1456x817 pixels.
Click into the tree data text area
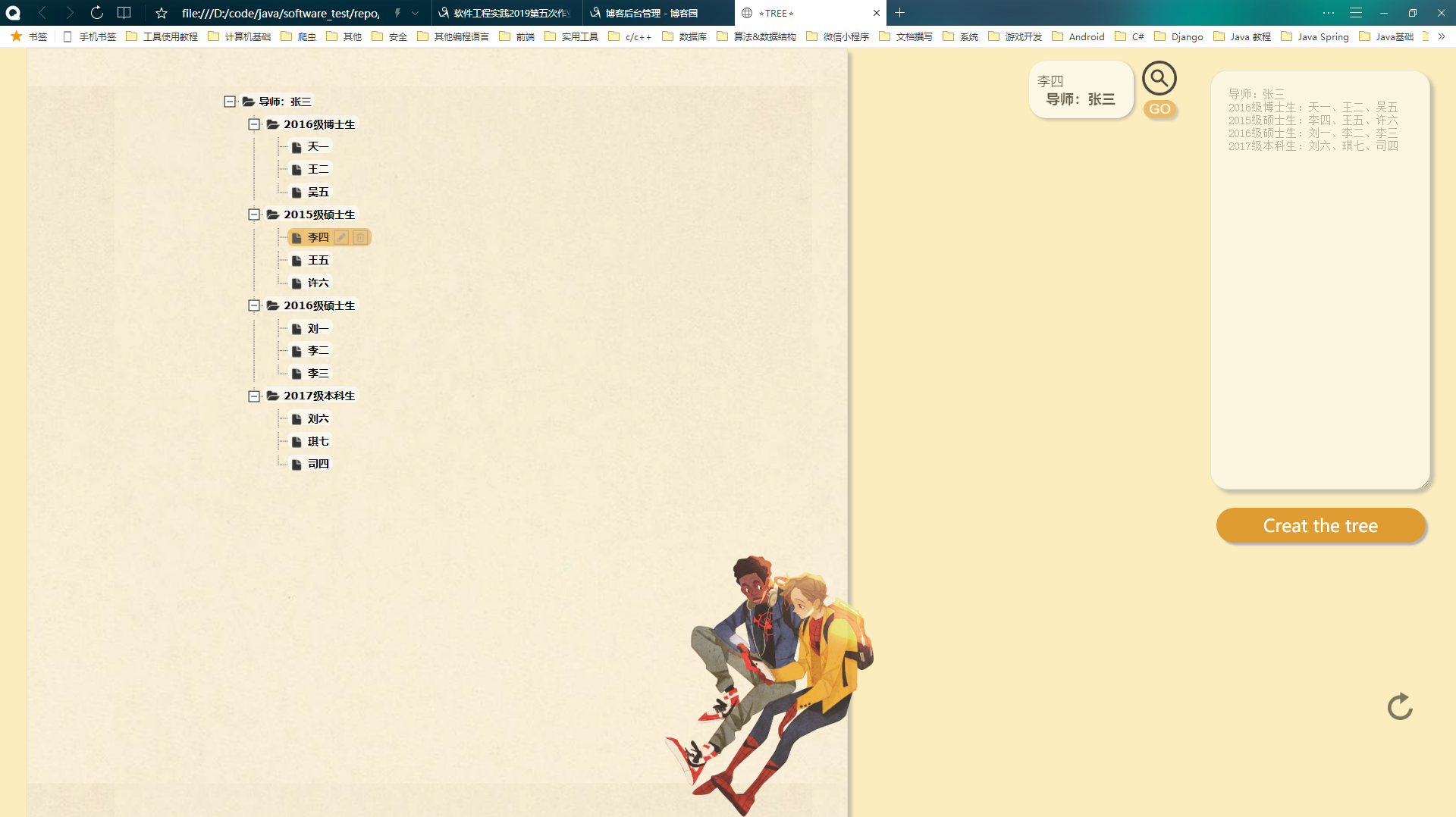coord(1320,280)
